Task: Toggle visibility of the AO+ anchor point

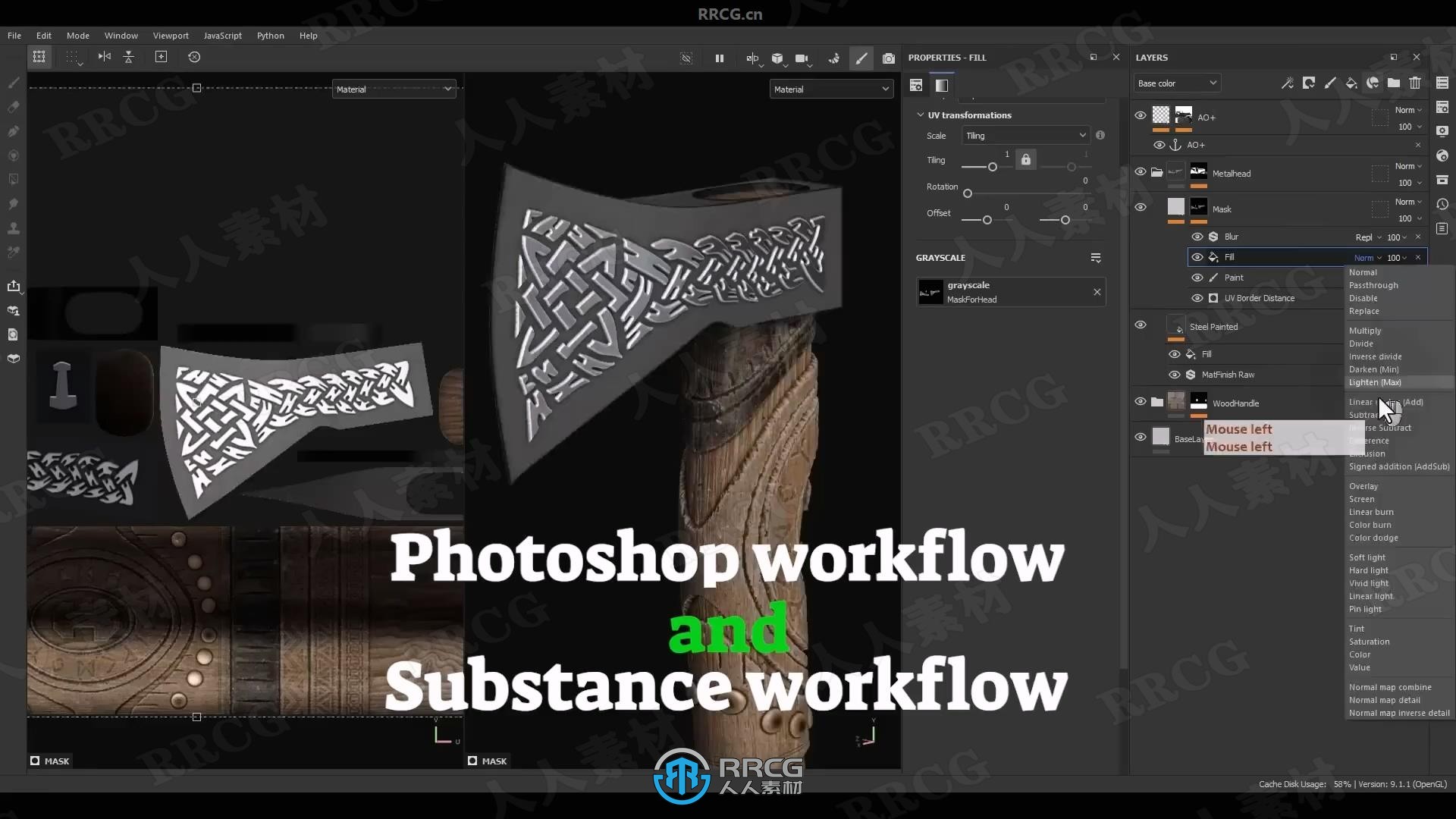Action: coord(1159,145)
